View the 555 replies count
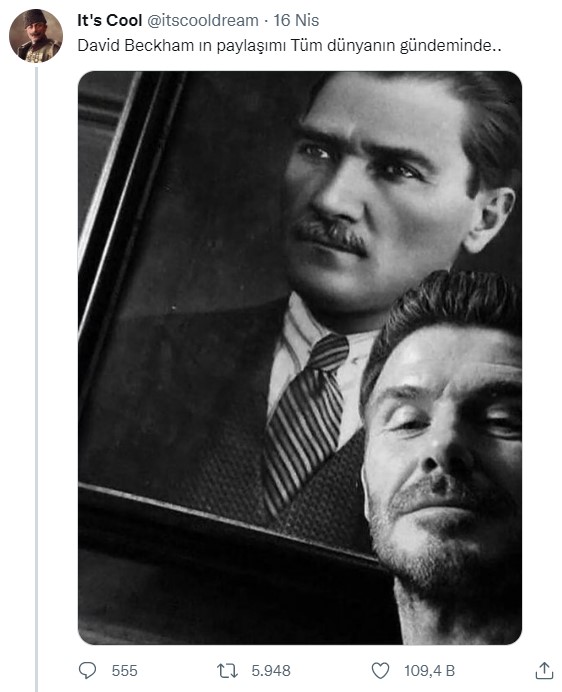 coord(124,671)
